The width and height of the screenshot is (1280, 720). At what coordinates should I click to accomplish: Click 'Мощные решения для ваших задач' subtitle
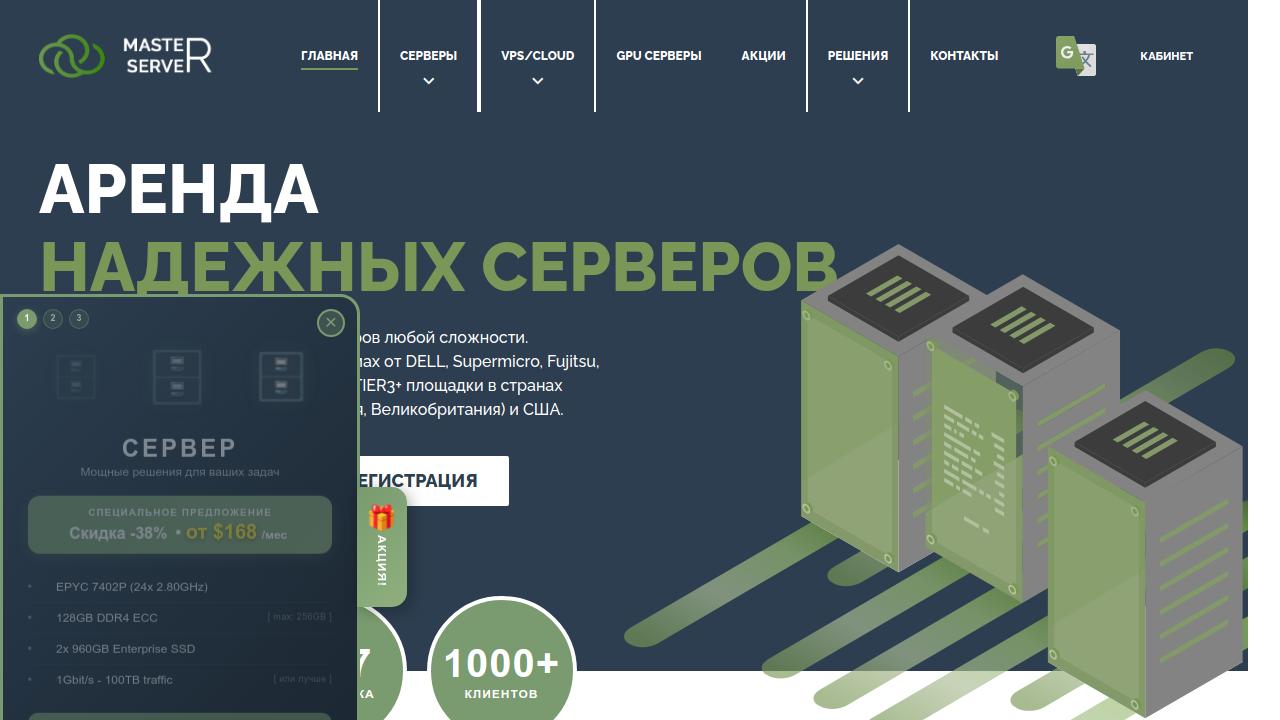(180, 472)
